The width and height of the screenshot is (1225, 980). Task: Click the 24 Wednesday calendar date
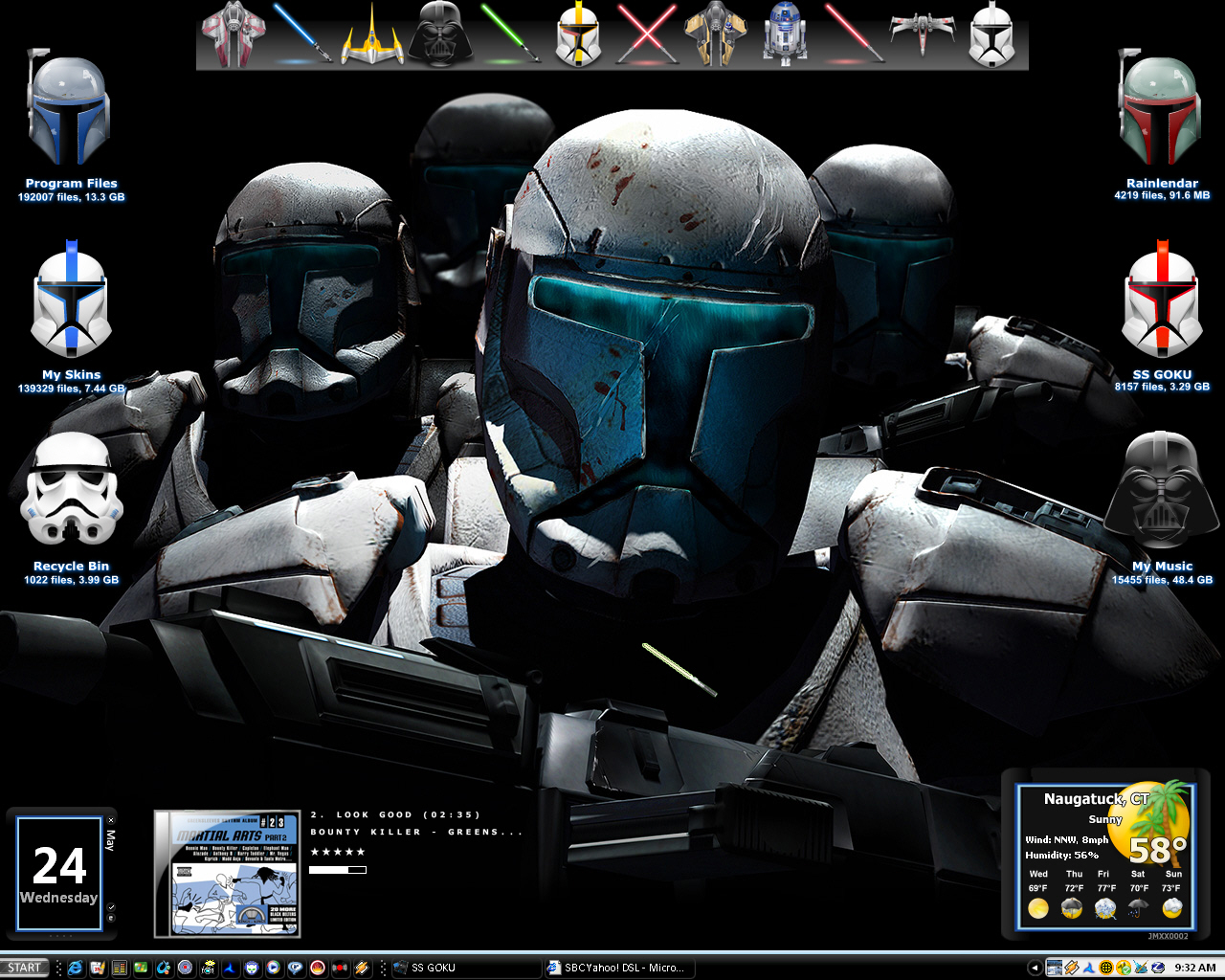tap(59, 874)
